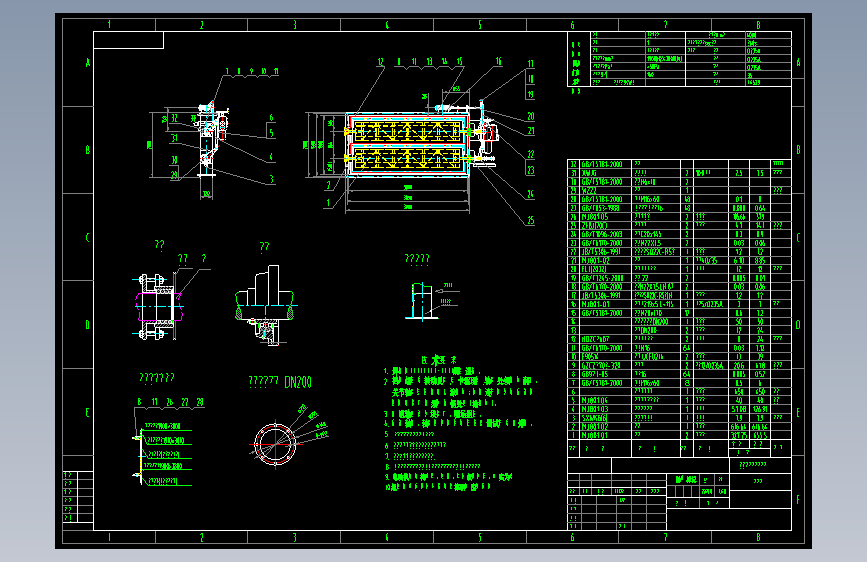
Task: Click the technical requirements heading above the notes
Action: click(x=439, y=360)
